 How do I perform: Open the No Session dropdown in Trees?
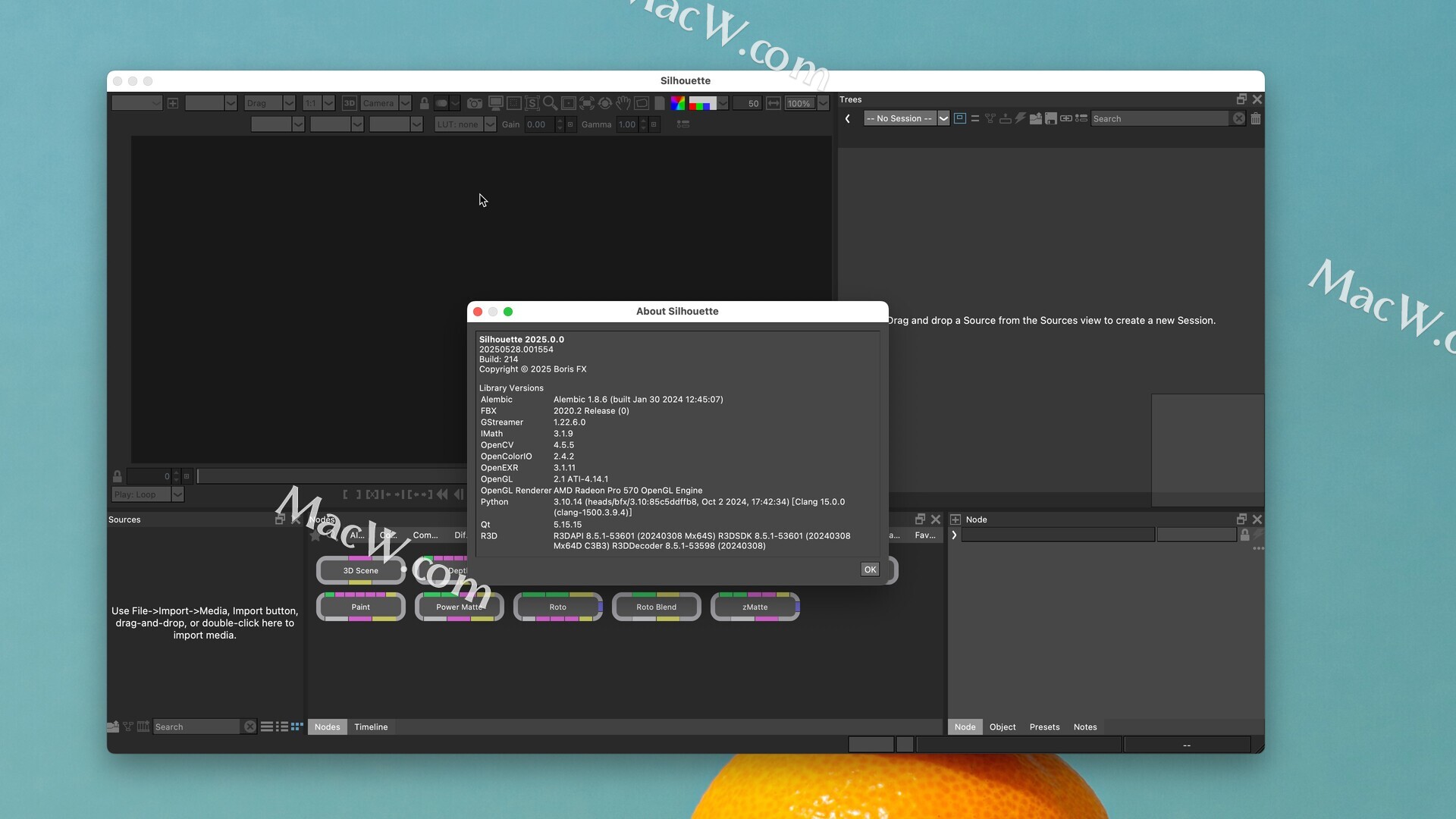tap(907, 118)
